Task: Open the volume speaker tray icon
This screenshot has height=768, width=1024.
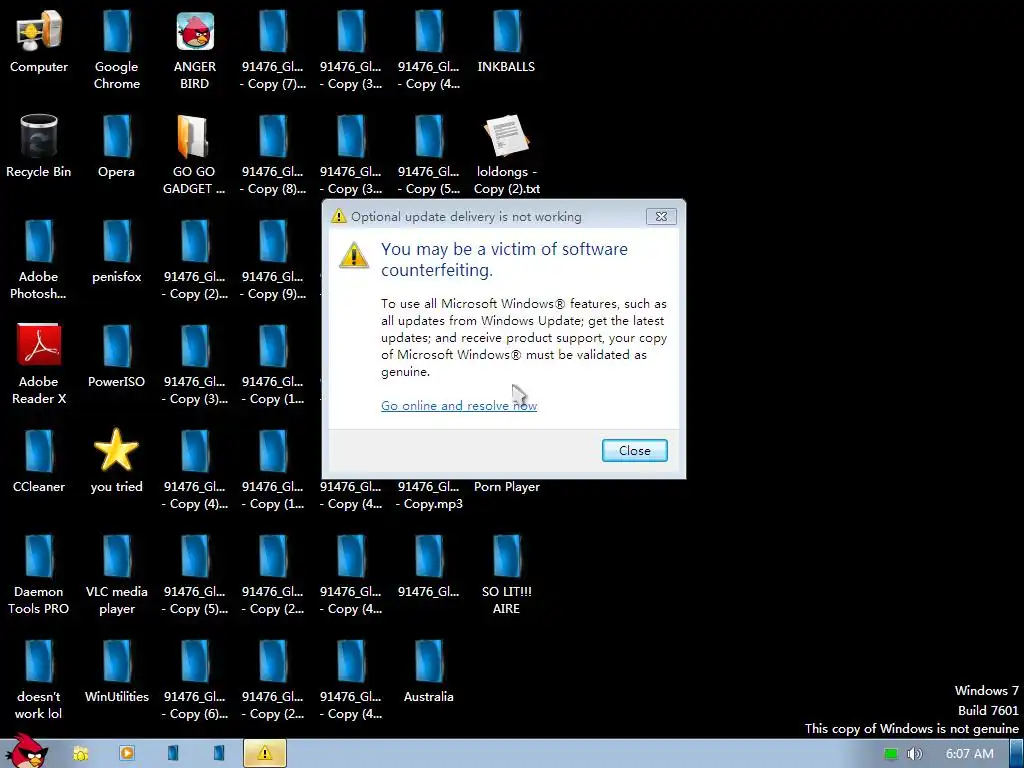Action: pos(914,754)
